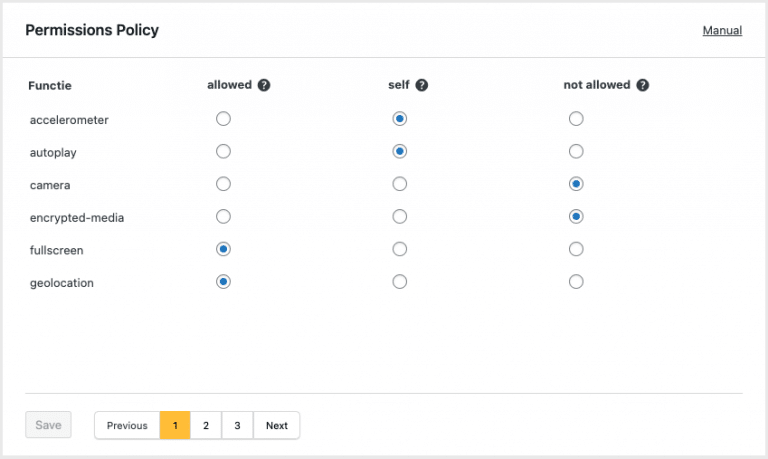Set fullscreen to self
The image size is (768, 459).
(x=400, y=249)
